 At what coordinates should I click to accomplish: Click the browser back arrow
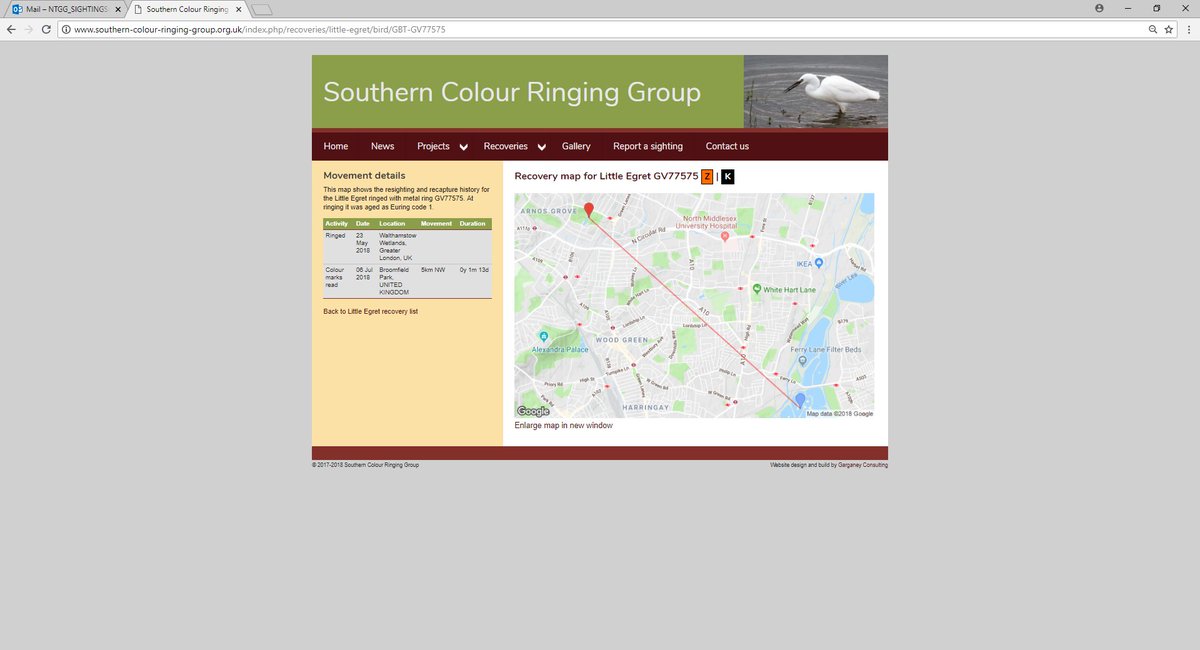pos(11,29)
